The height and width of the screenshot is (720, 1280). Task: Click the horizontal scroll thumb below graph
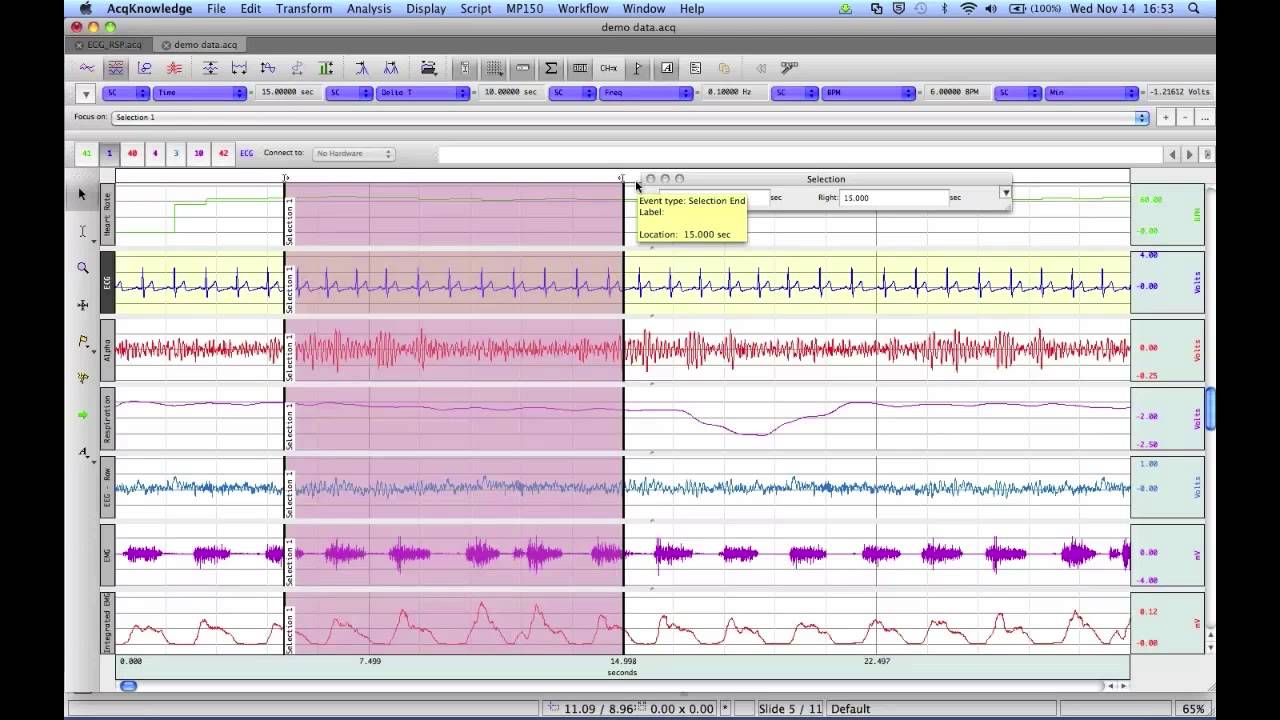[128, 686]
